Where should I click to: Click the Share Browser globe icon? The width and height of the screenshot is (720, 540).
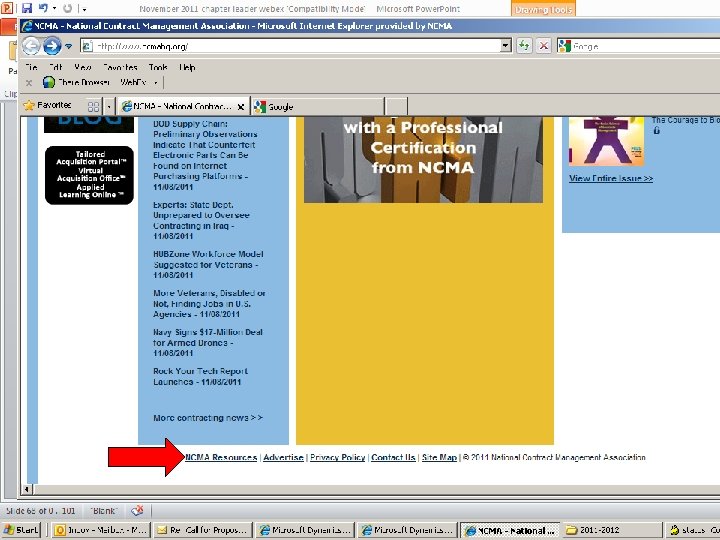[49, 82]
